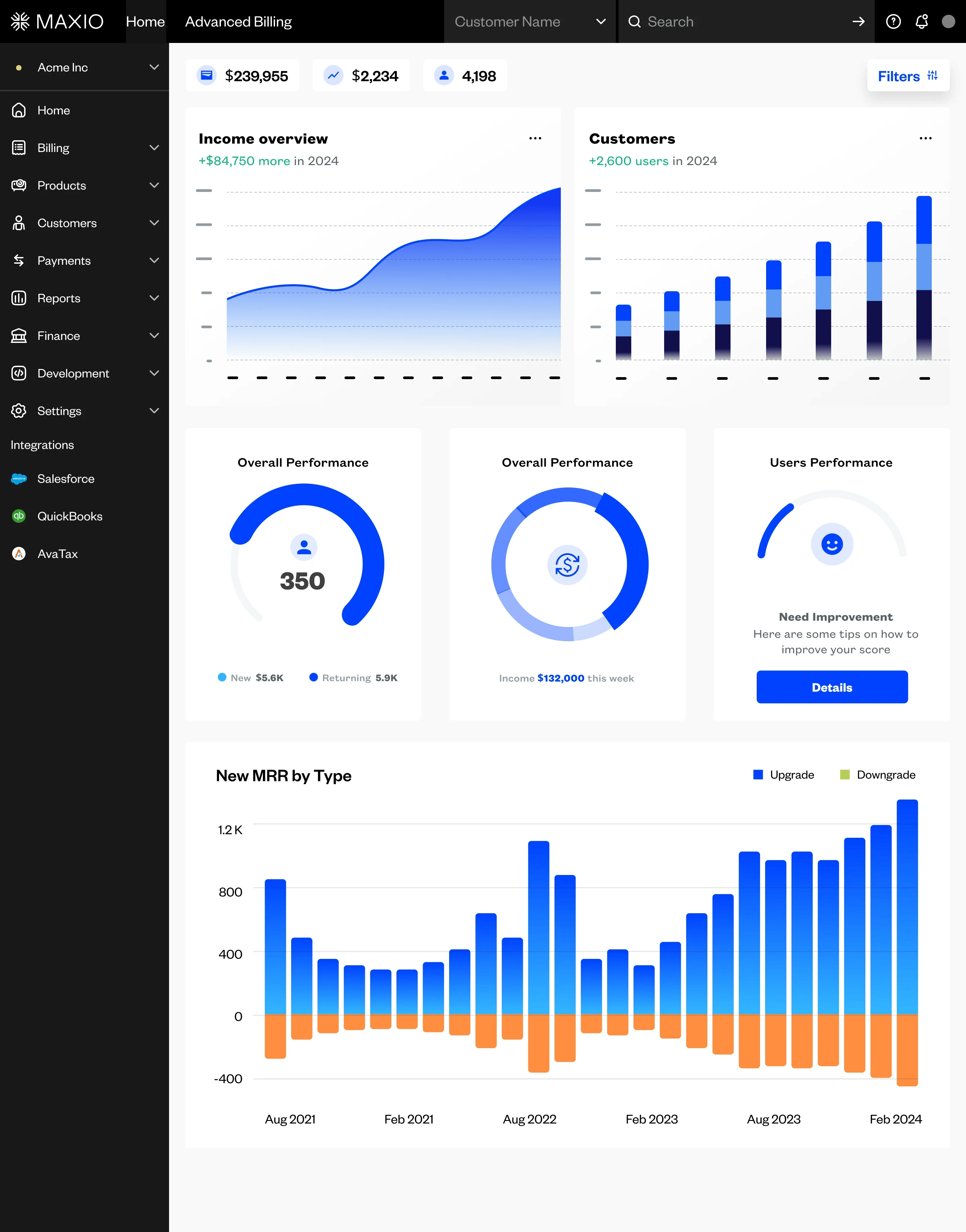Toggle the Upgrade legend series
The image size is (966, 1232).
click(x=783, y=774)
